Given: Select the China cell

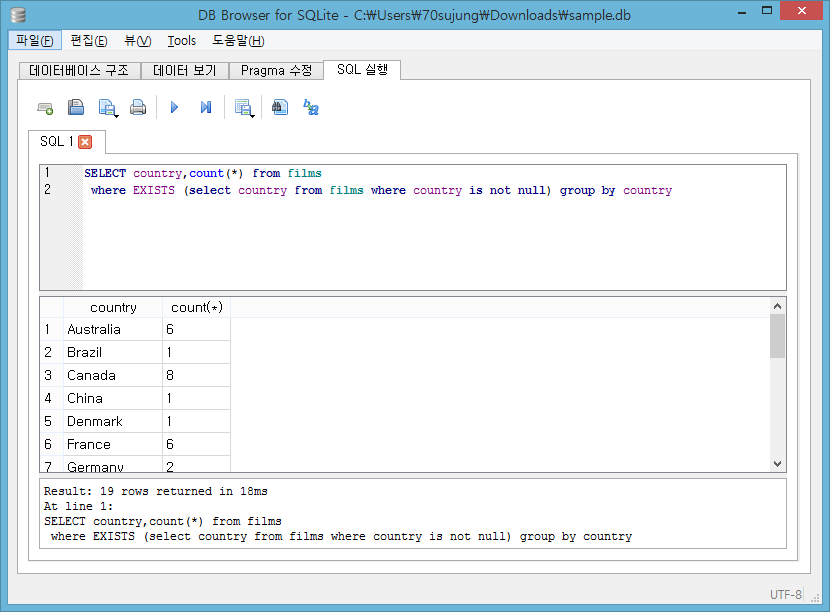Looking at the screenshot, I should [113, 398].
